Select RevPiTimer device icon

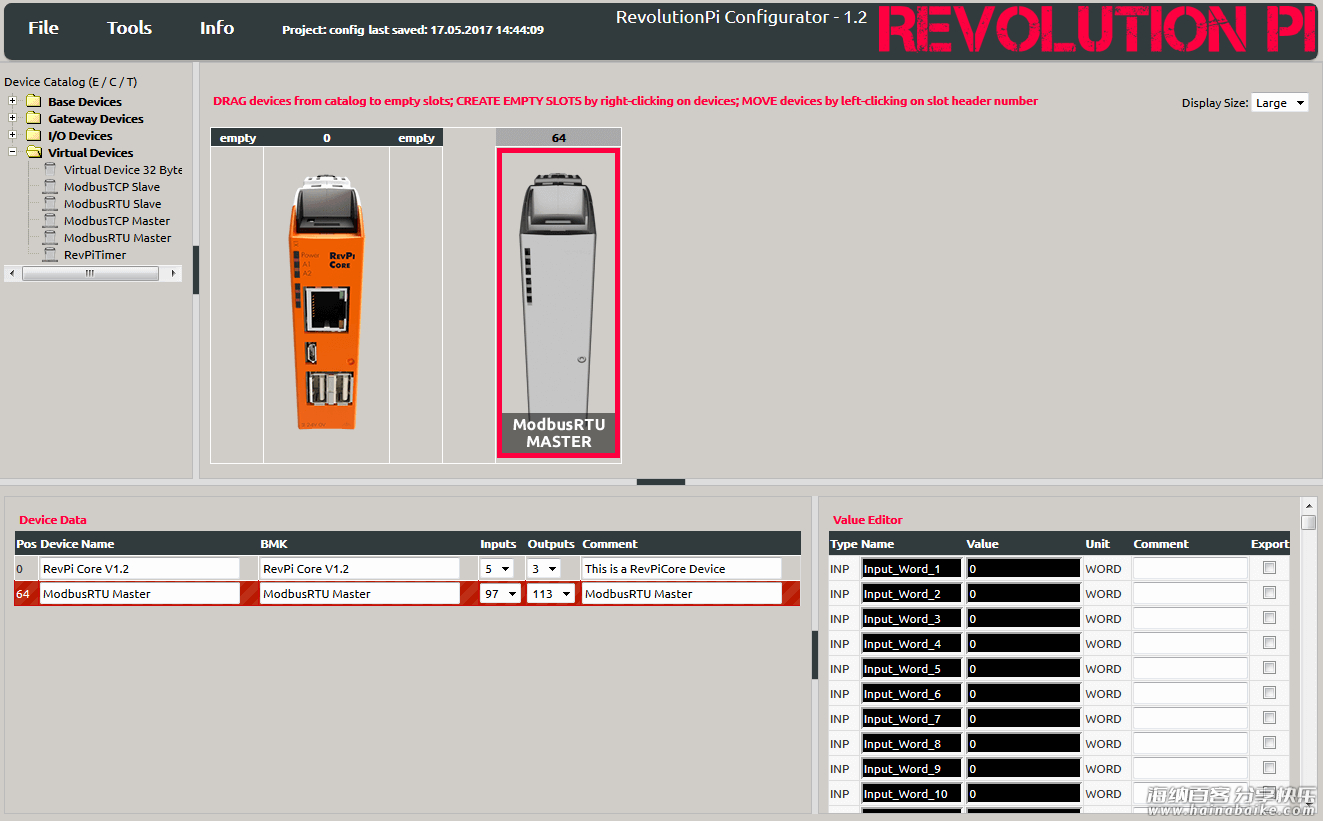click(51, 255)
